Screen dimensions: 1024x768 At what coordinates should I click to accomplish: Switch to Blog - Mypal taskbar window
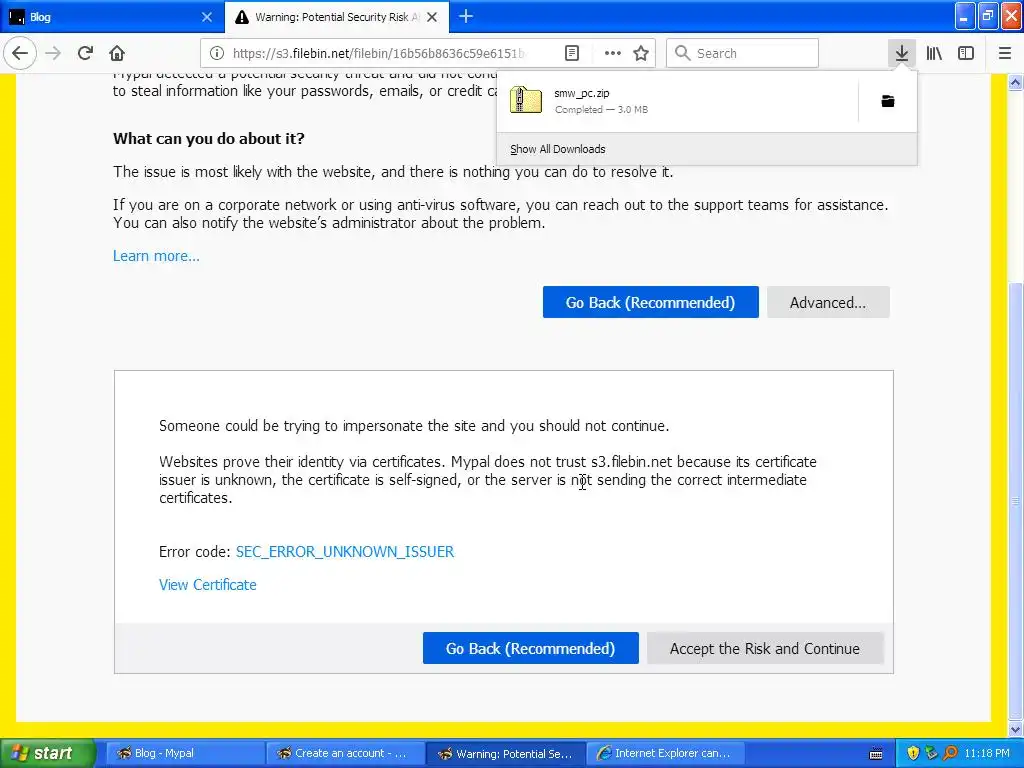coord(184,753)
